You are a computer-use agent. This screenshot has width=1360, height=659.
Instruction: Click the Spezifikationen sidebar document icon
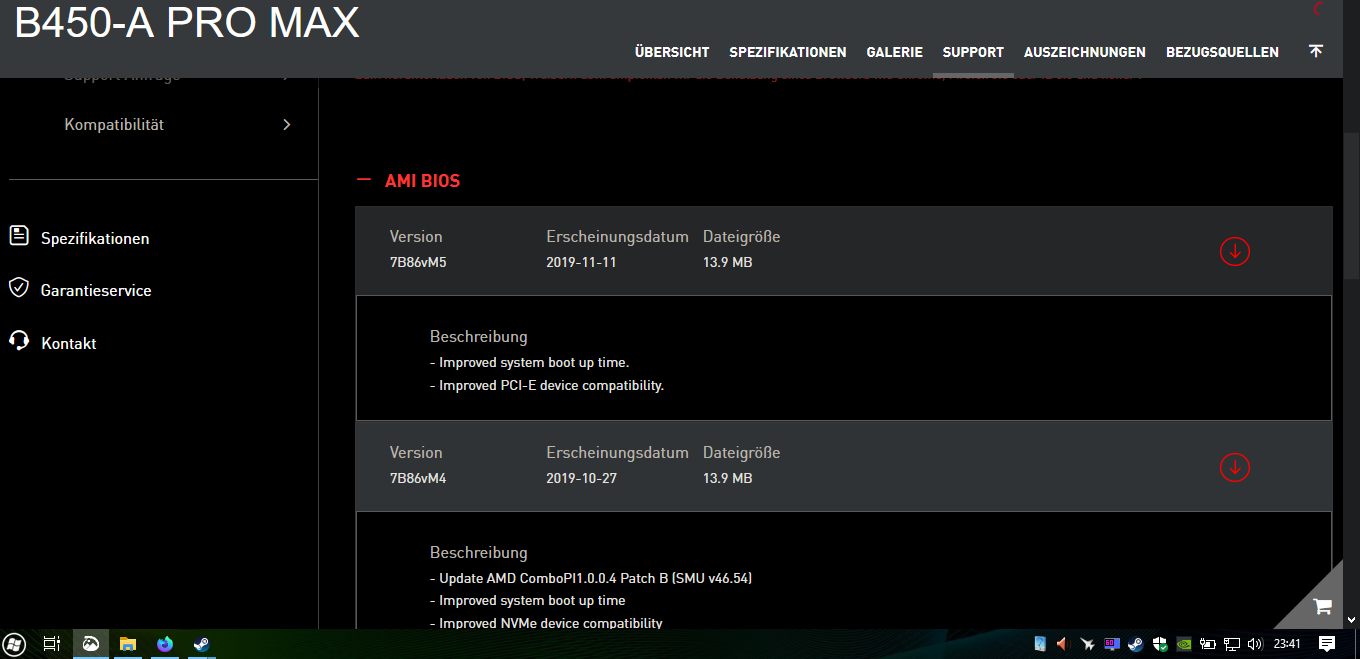(19, 236)
